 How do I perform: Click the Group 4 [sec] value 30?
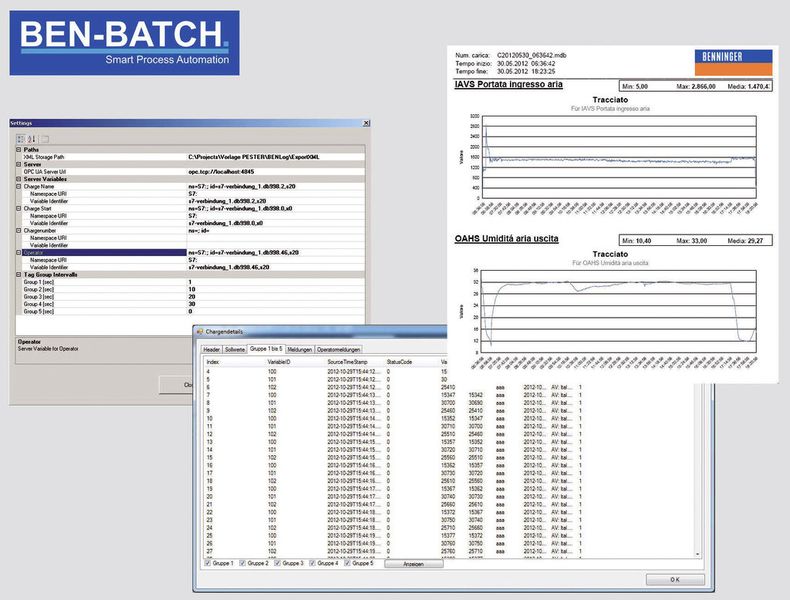[191, 304]
